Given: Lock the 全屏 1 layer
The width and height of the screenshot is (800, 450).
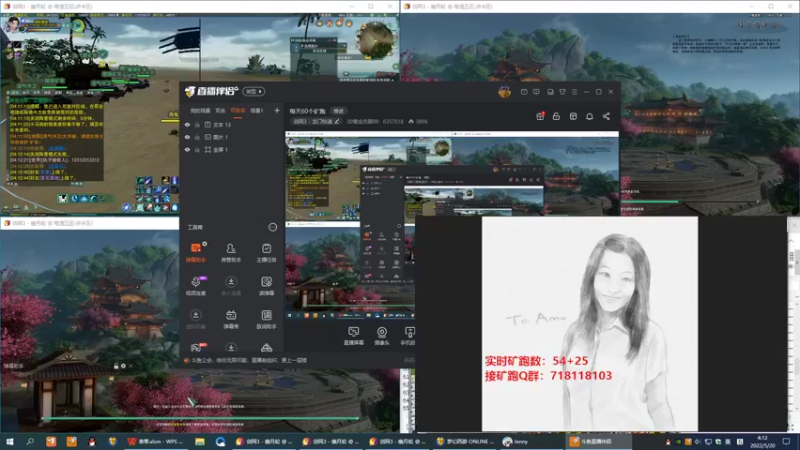Looking at the screenshot, I should 197,149.
